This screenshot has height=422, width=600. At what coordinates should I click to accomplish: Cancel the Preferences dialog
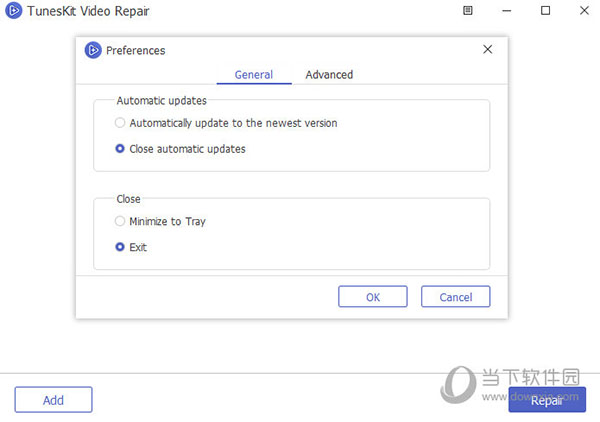coord(455,297)
